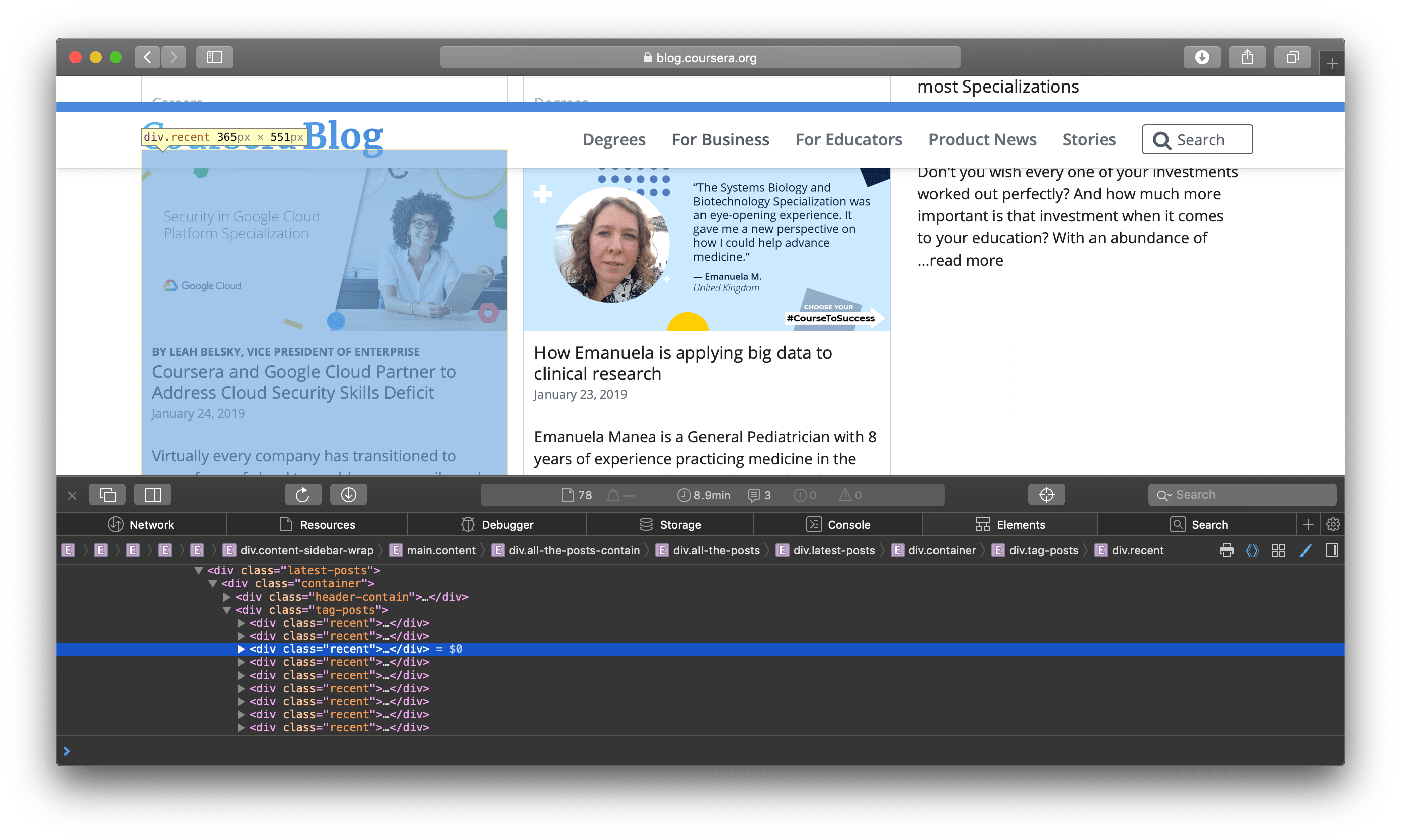Screen dimensions: 1401x840
Task: Click the element selection crosshair icon
Action: (1046, 495)
